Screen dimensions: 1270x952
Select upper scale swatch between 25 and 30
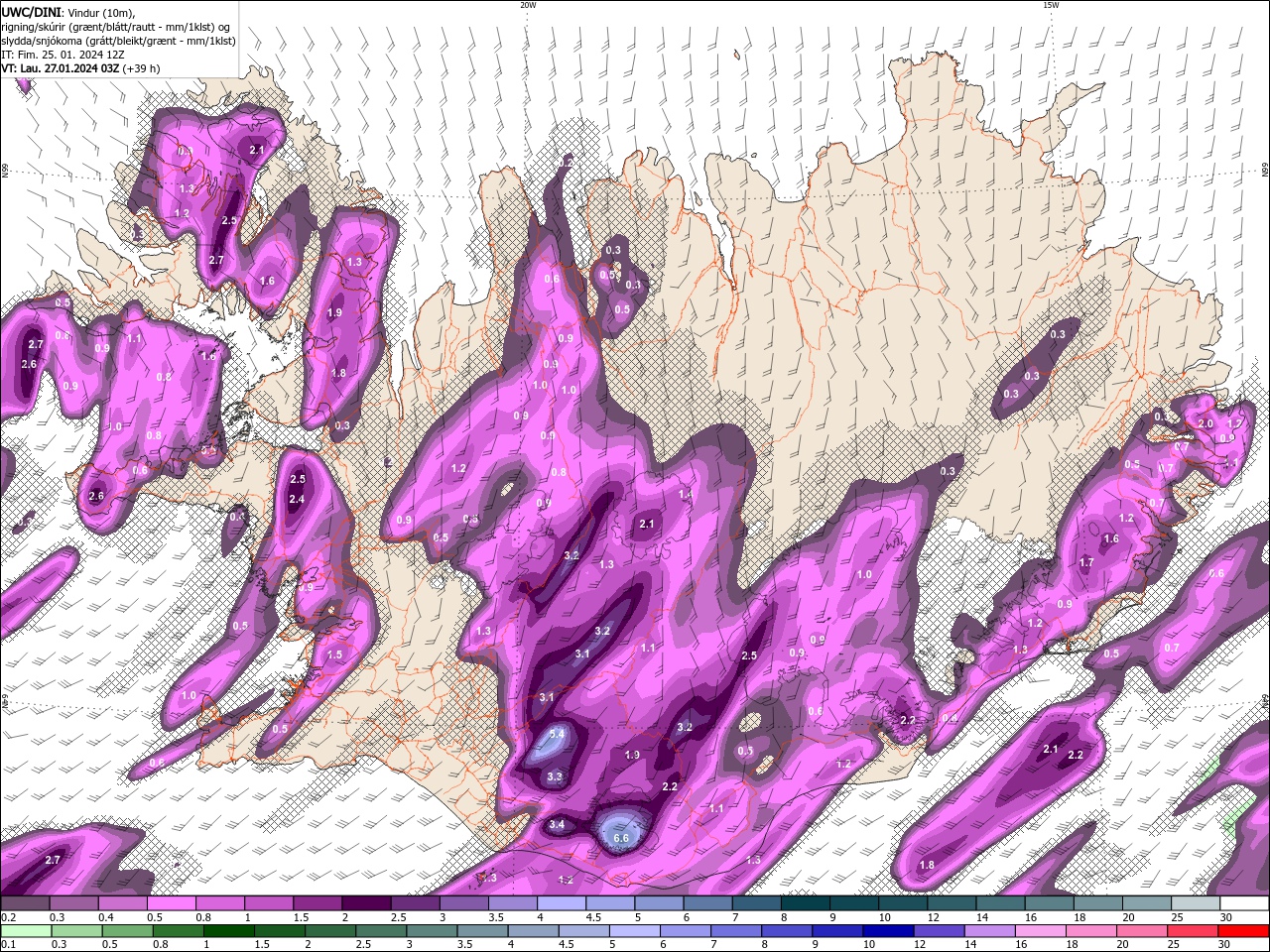pos(1197,903)
